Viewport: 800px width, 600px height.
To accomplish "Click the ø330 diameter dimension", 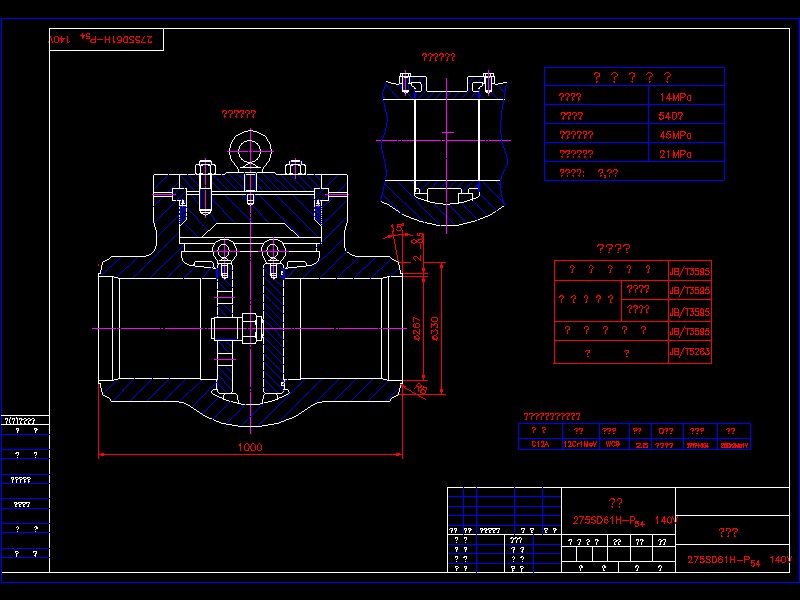I will coord(435,327).
